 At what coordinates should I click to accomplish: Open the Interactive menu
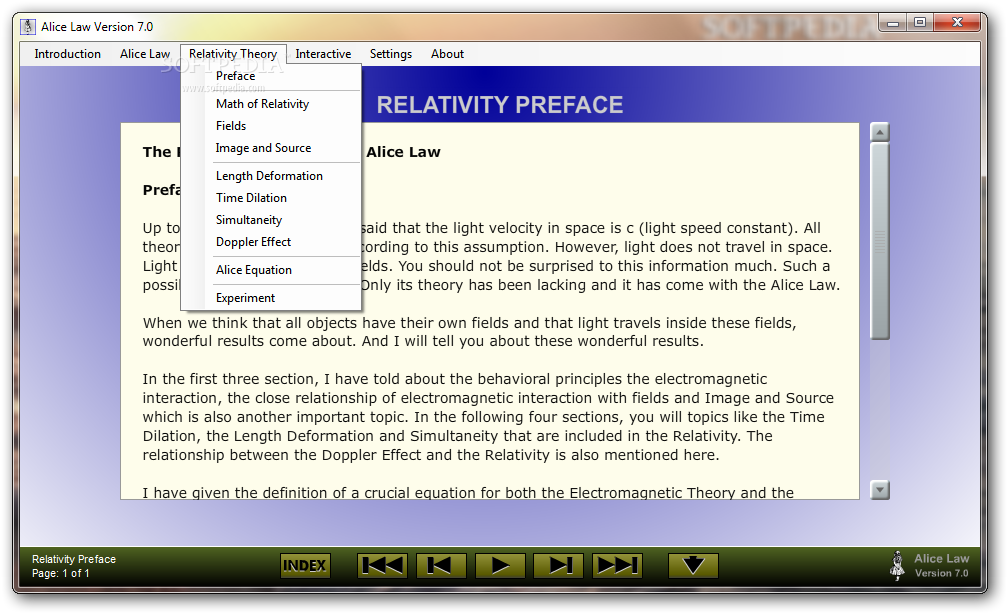coord(323,54)
